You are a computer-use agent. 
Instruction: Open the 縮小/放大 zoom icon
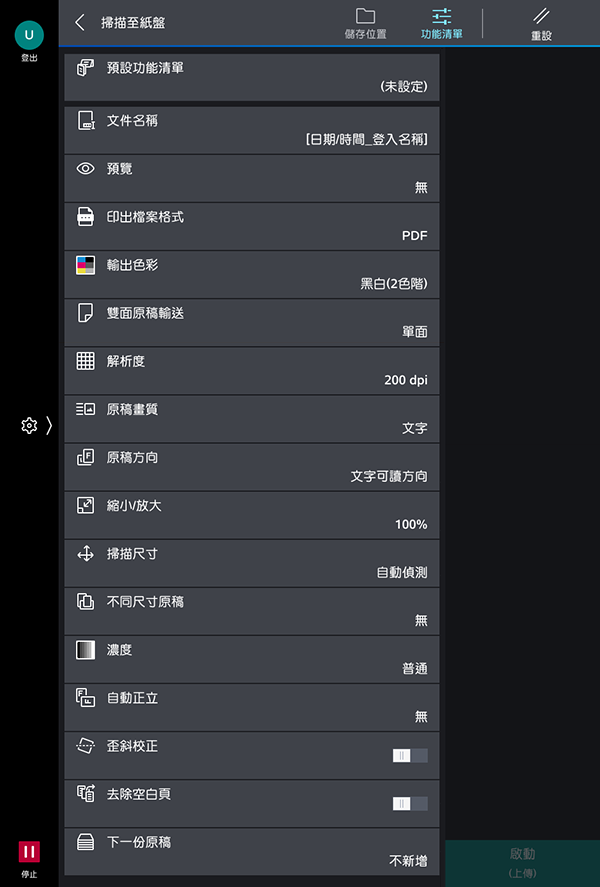click(85, 505)
